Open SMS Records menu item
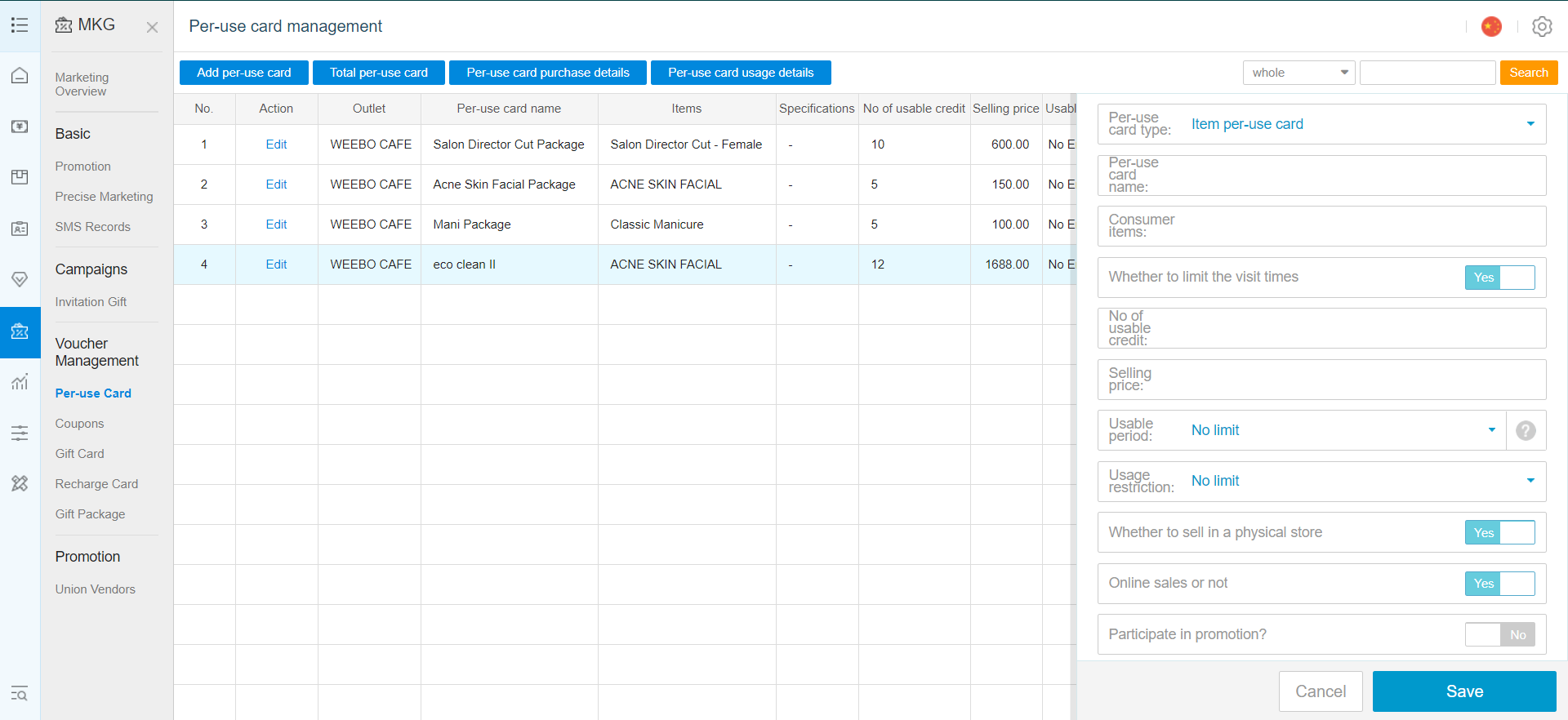The height and width of the screenshot is (720, 1568). pos(92,227)
